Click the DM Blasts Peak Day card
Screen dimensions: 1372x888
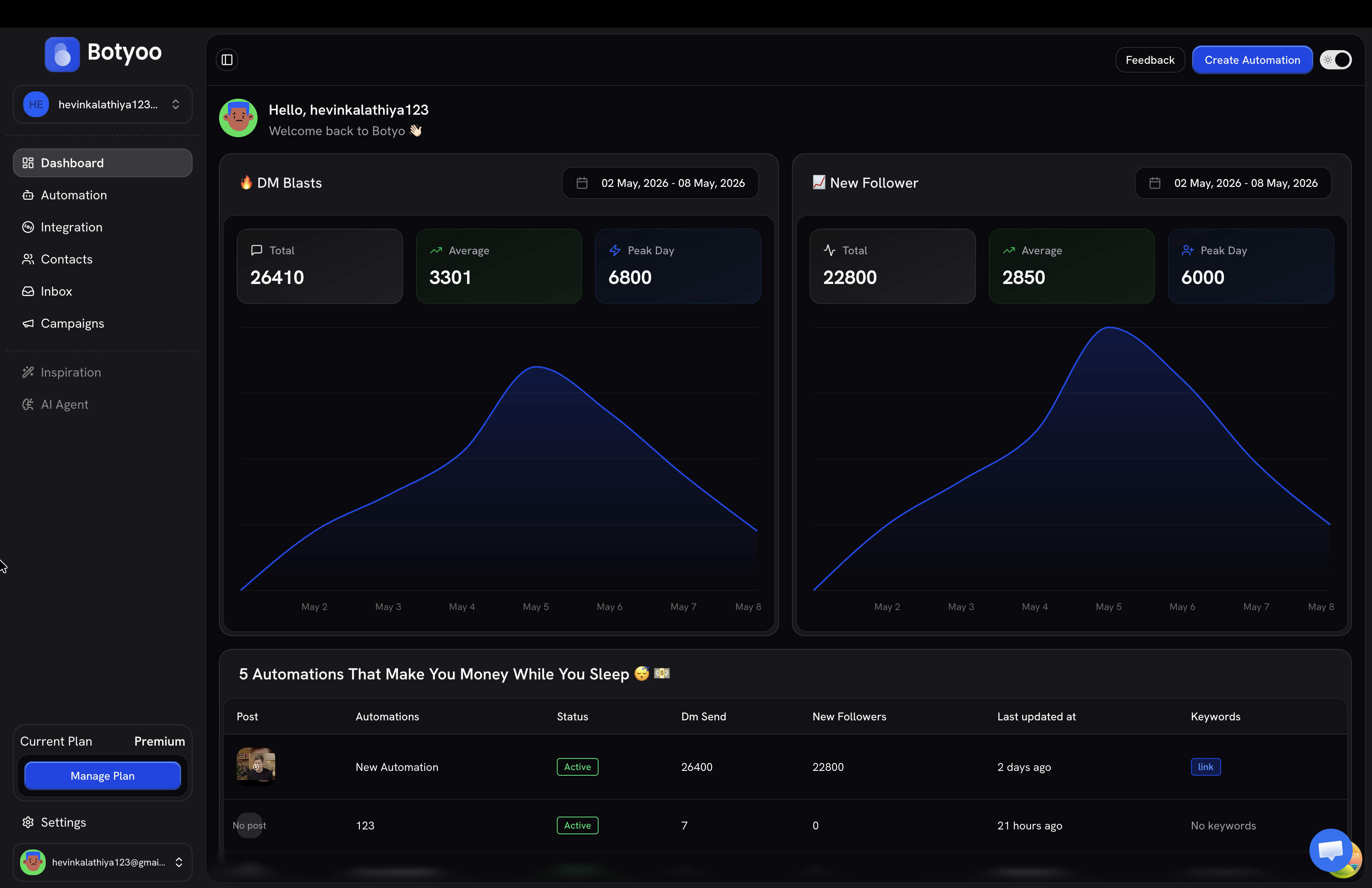tap(678, 266)
